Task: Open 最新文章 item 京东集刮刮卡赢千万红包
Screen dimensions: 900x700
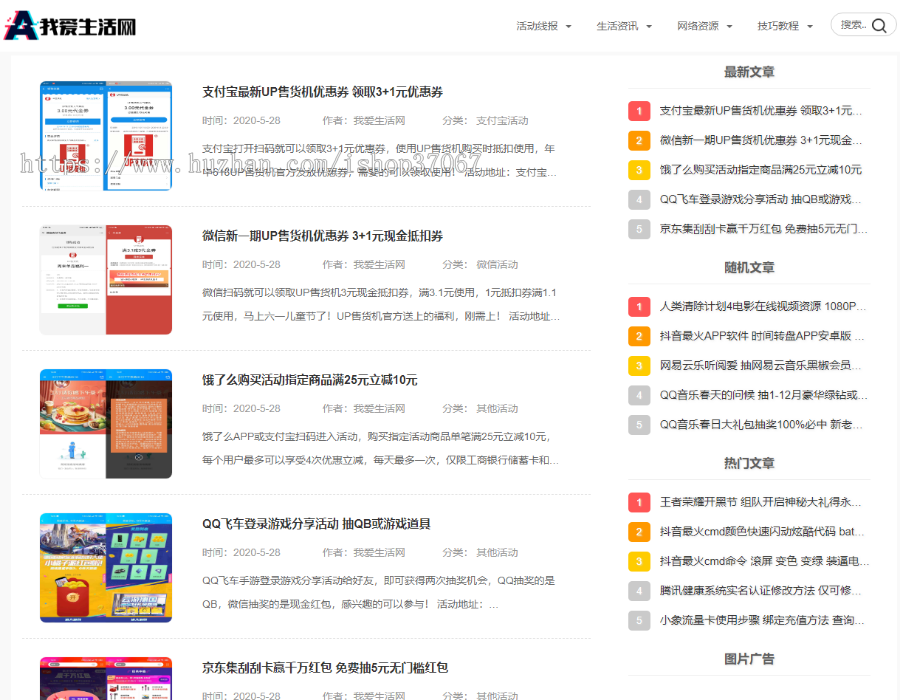Action: (763, 229)
